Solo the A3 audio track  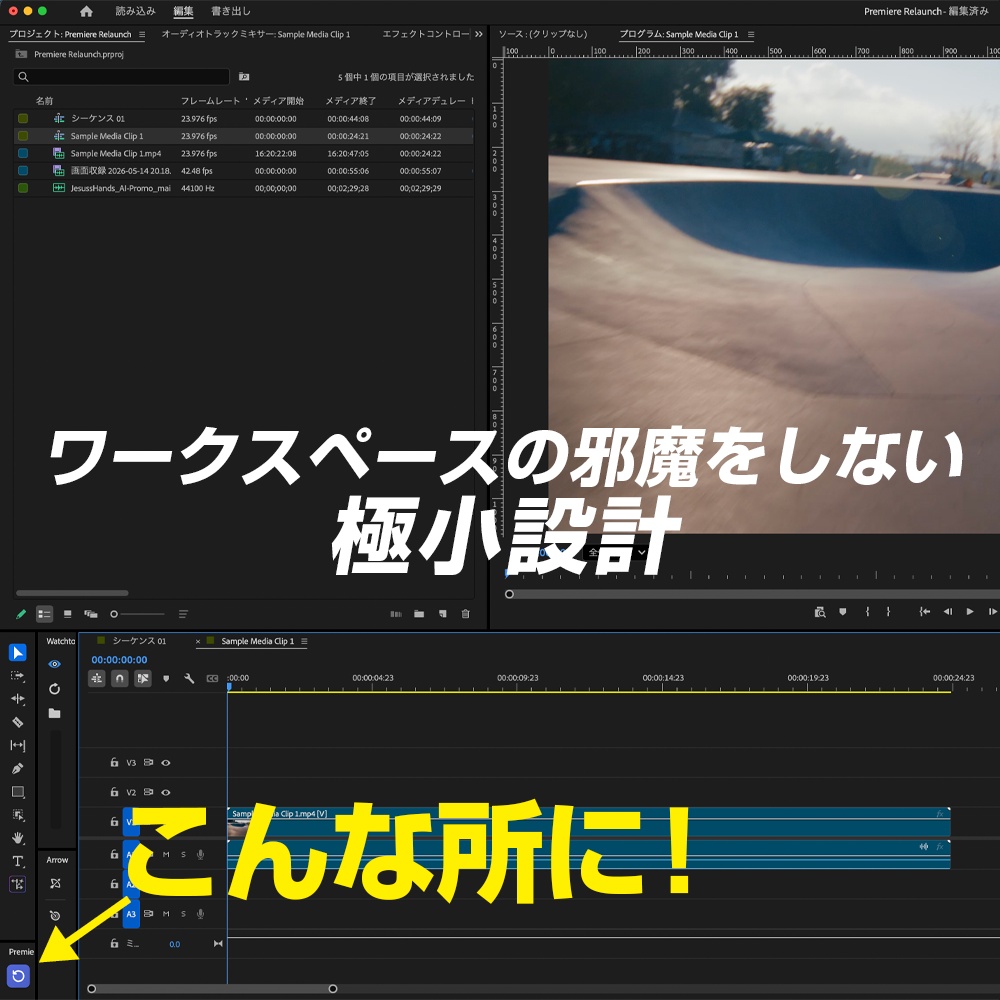184,914
